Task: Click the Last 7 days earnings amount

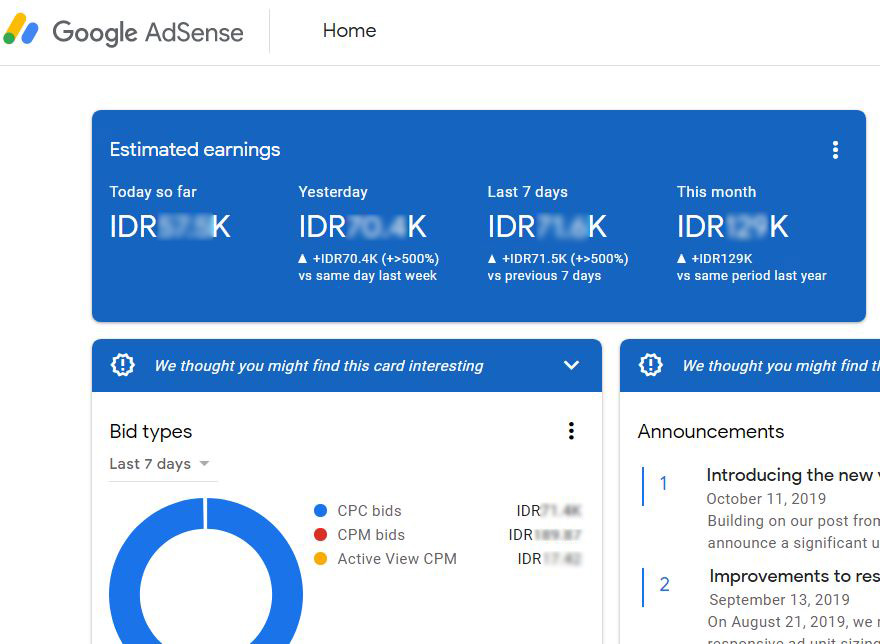Action: coord(547,227)
